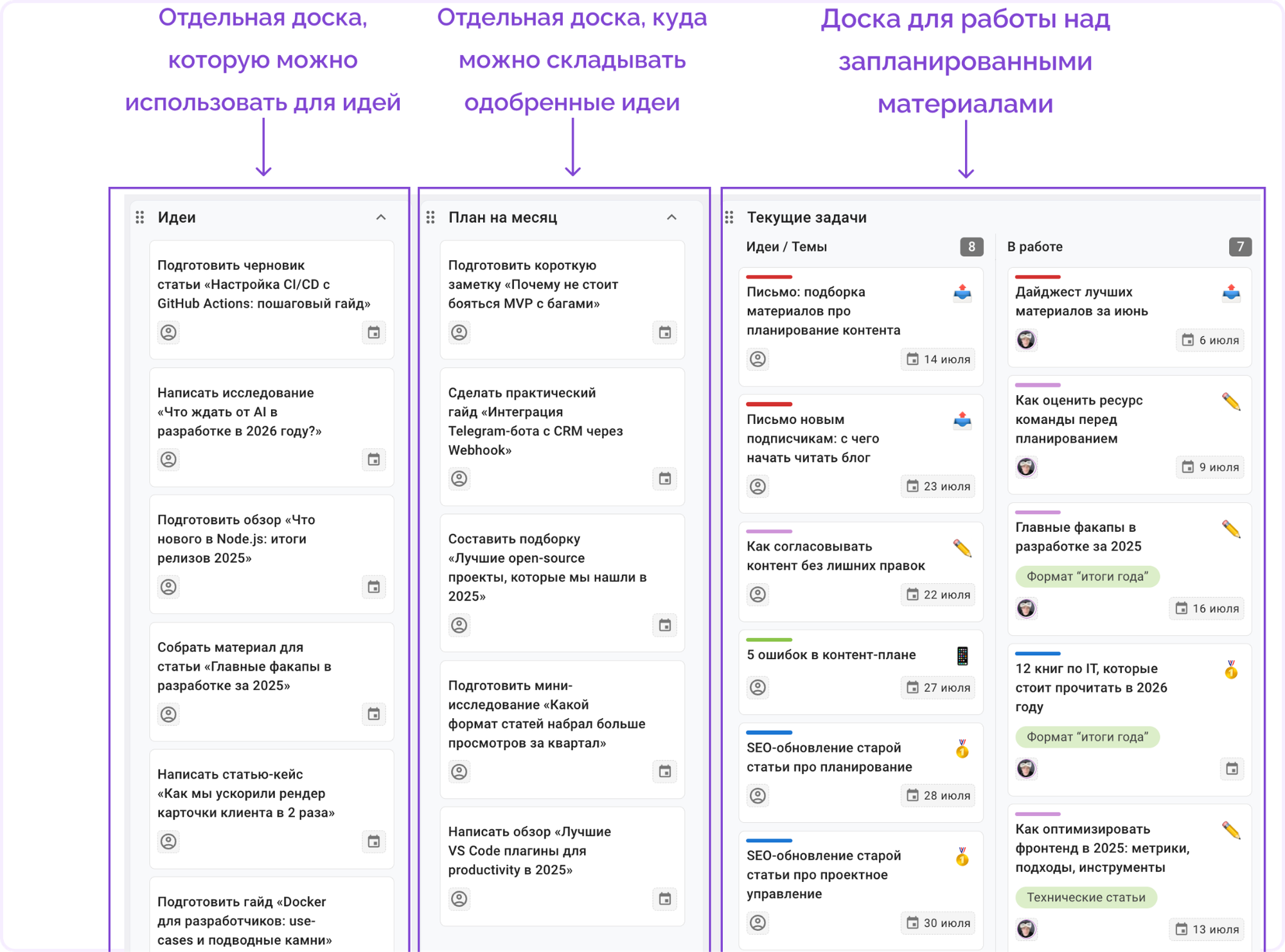The height and width of the screenshot is (952, 1285).
Task: Click inbox icon on Дайджест лучших материалов card
Action: click(1231, 294)
